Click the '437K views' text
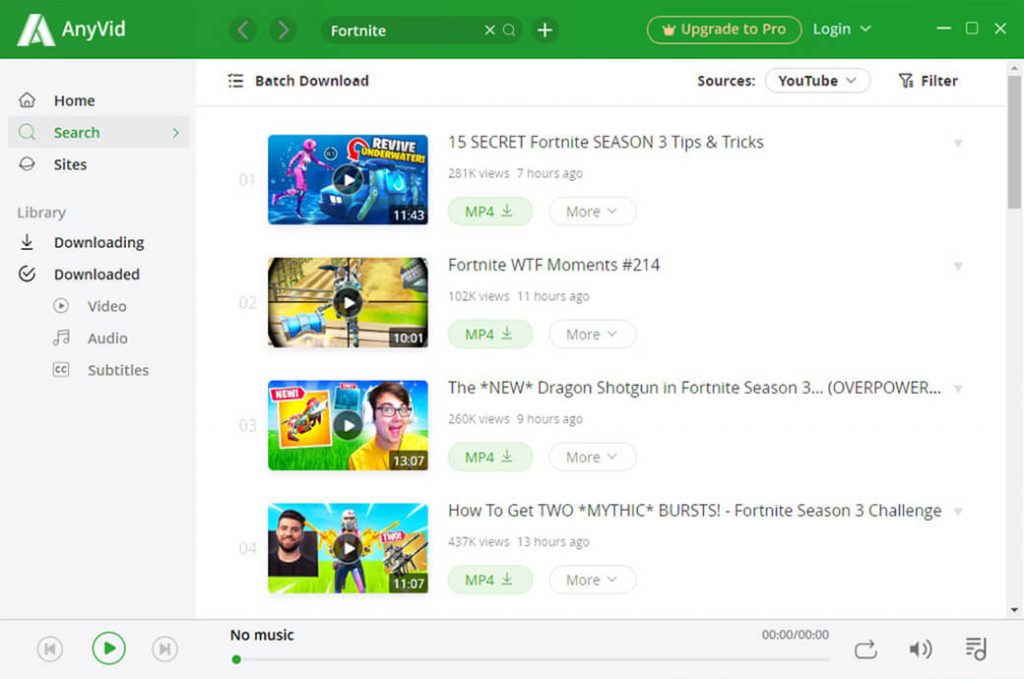Image resolution: width=1024 pixels, height=679 pixels. click(479, 542)
